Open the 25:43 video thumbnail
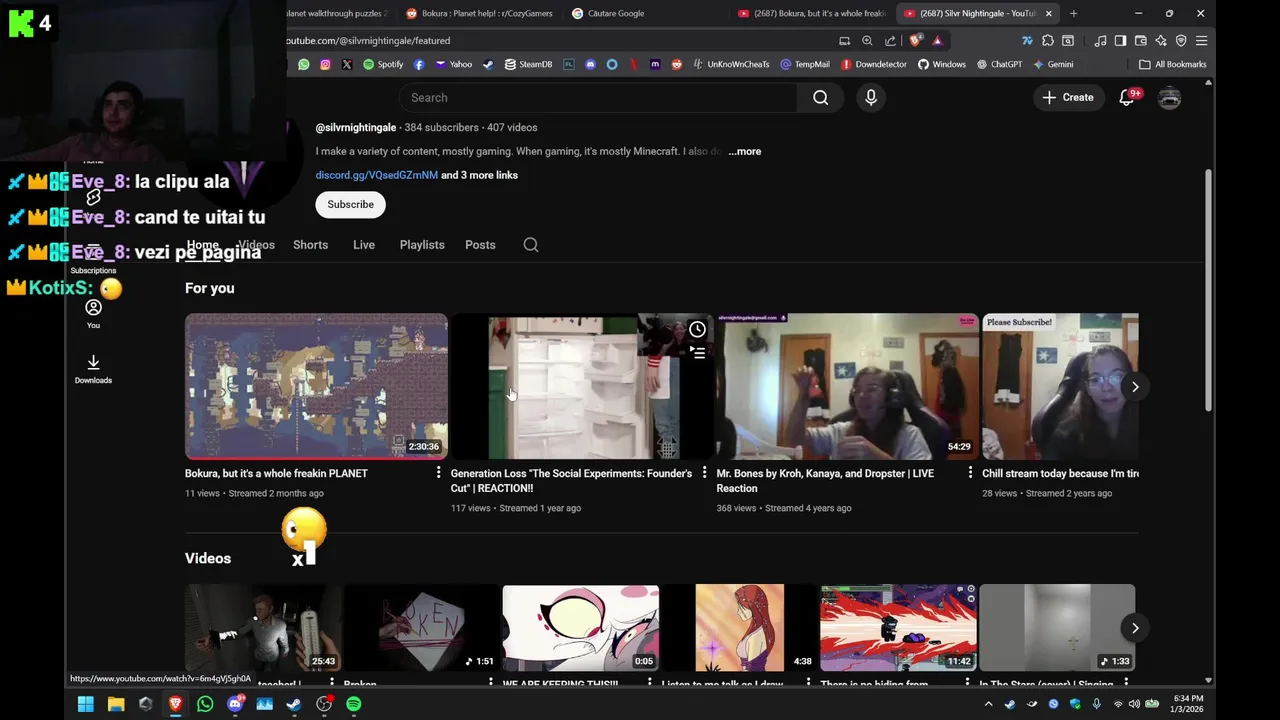Image resolution: width=1280 pixels, height=720 pixels. pyautogui.click(x=263, y=628)
